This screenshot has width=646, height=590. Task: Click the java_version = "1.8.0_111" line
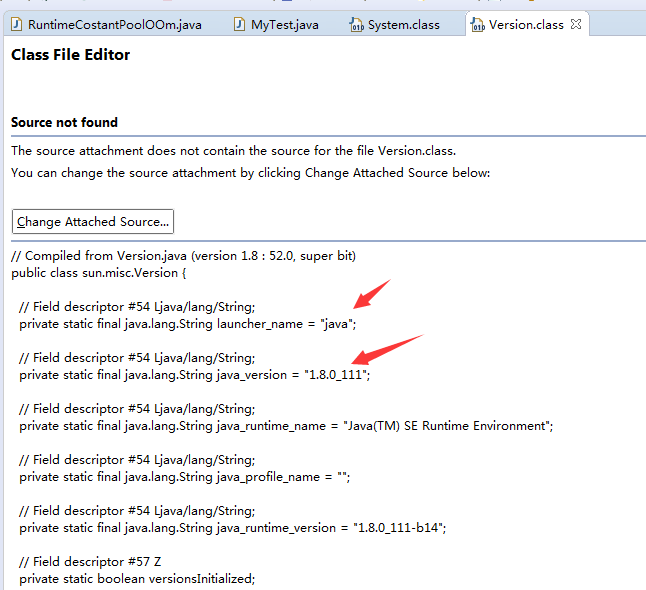coord(194,375)
